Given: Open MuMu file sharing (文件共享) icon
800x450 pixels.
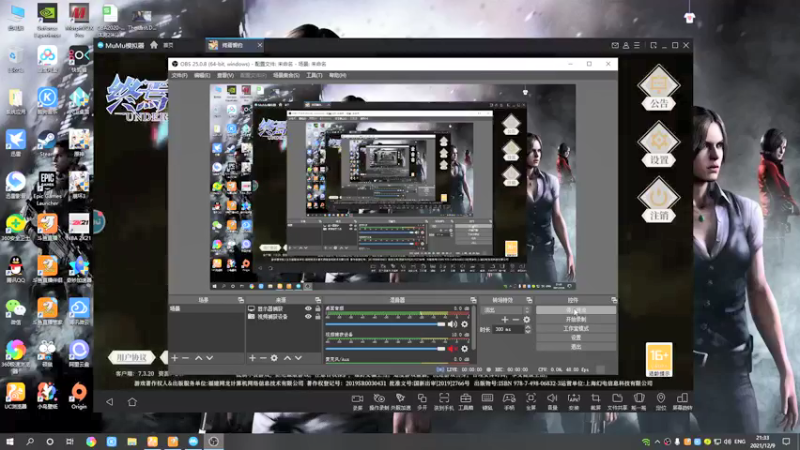Looking at the screenshot, I should point(617,402).
